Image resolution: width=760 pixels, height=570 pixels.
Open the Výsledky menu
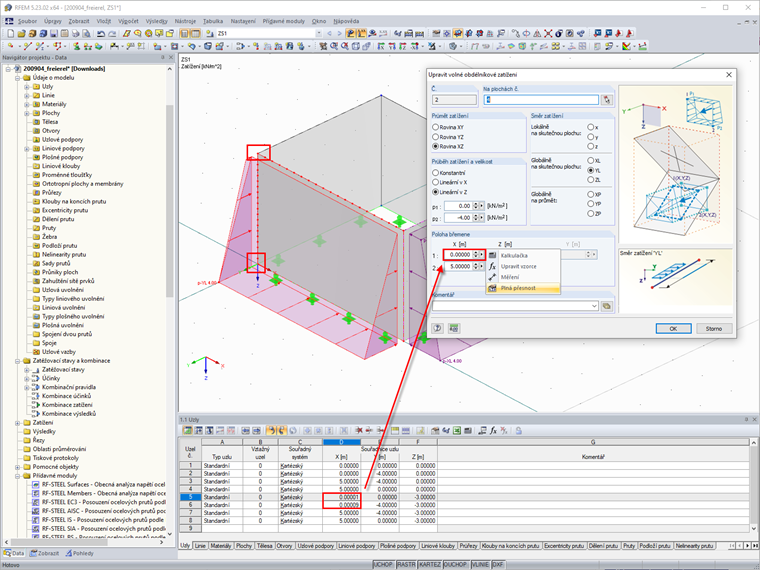coord(157,21)
